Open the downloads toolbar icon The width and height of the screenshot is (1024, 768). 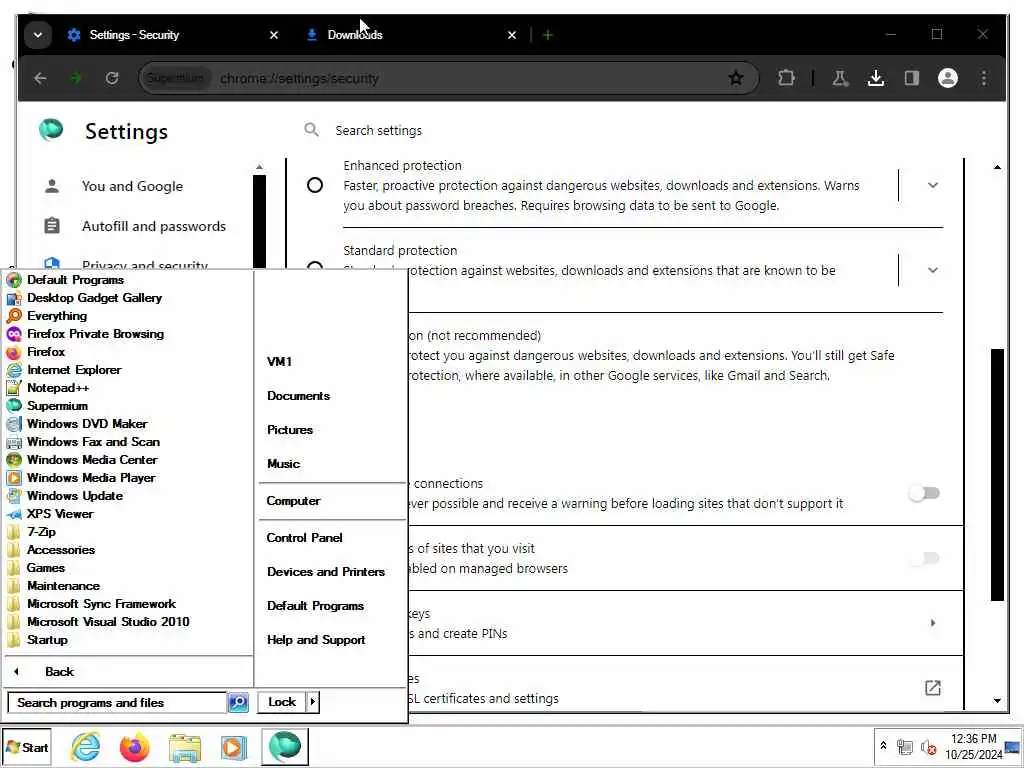click(876, 78)
